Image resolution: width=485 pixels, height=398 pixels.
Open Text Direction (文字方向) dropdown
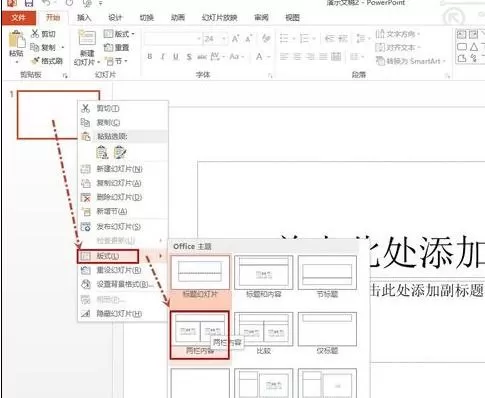[x=398, y=34]
